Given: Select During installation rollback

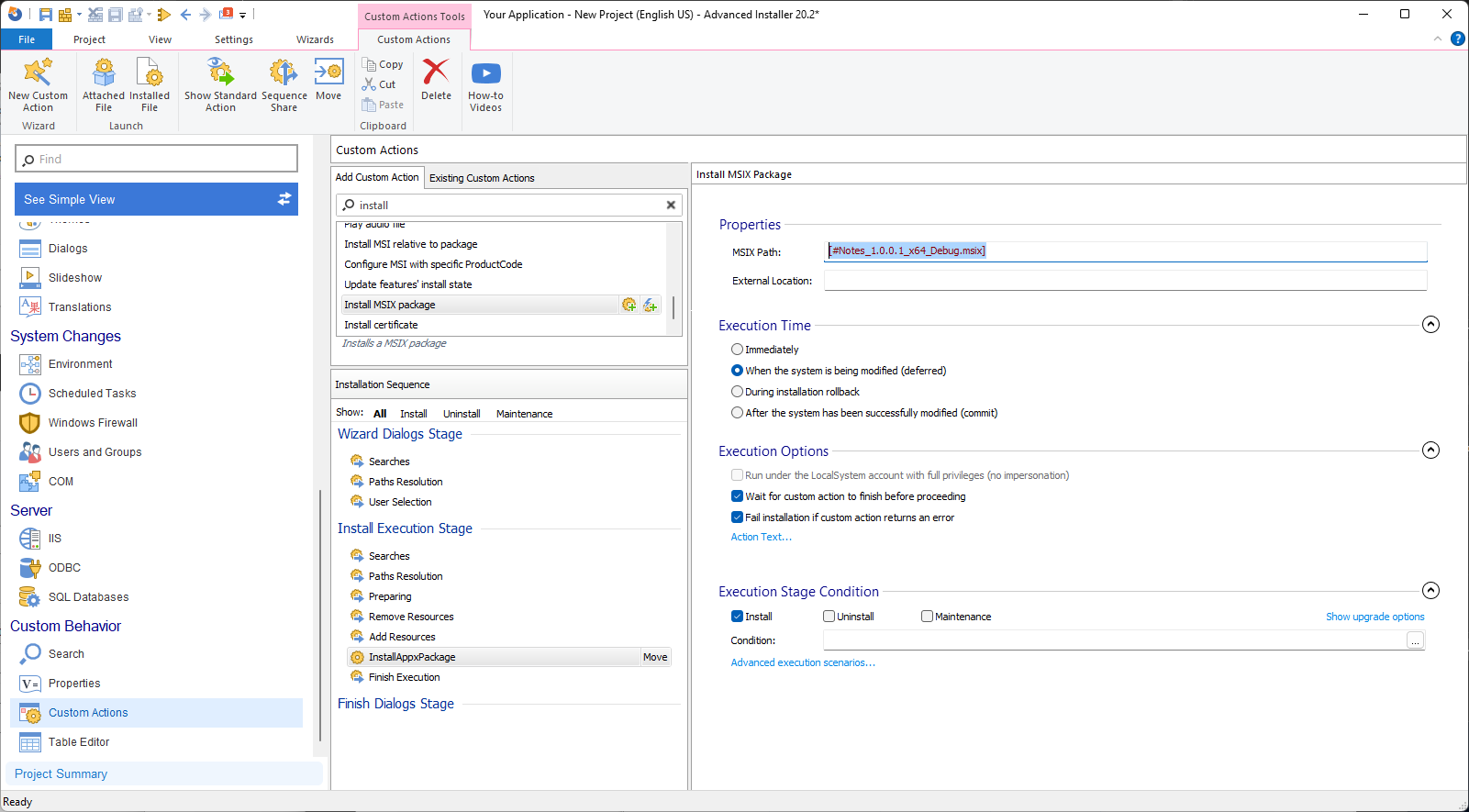Looking at the screenshot, I should coord(737,392).
